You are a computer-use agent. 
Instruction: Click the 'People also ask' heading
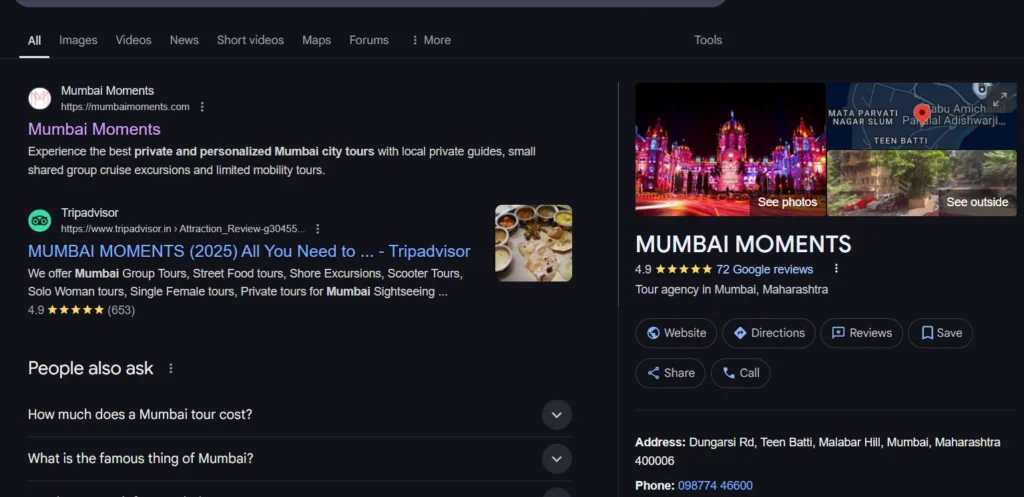pos(91,368)
